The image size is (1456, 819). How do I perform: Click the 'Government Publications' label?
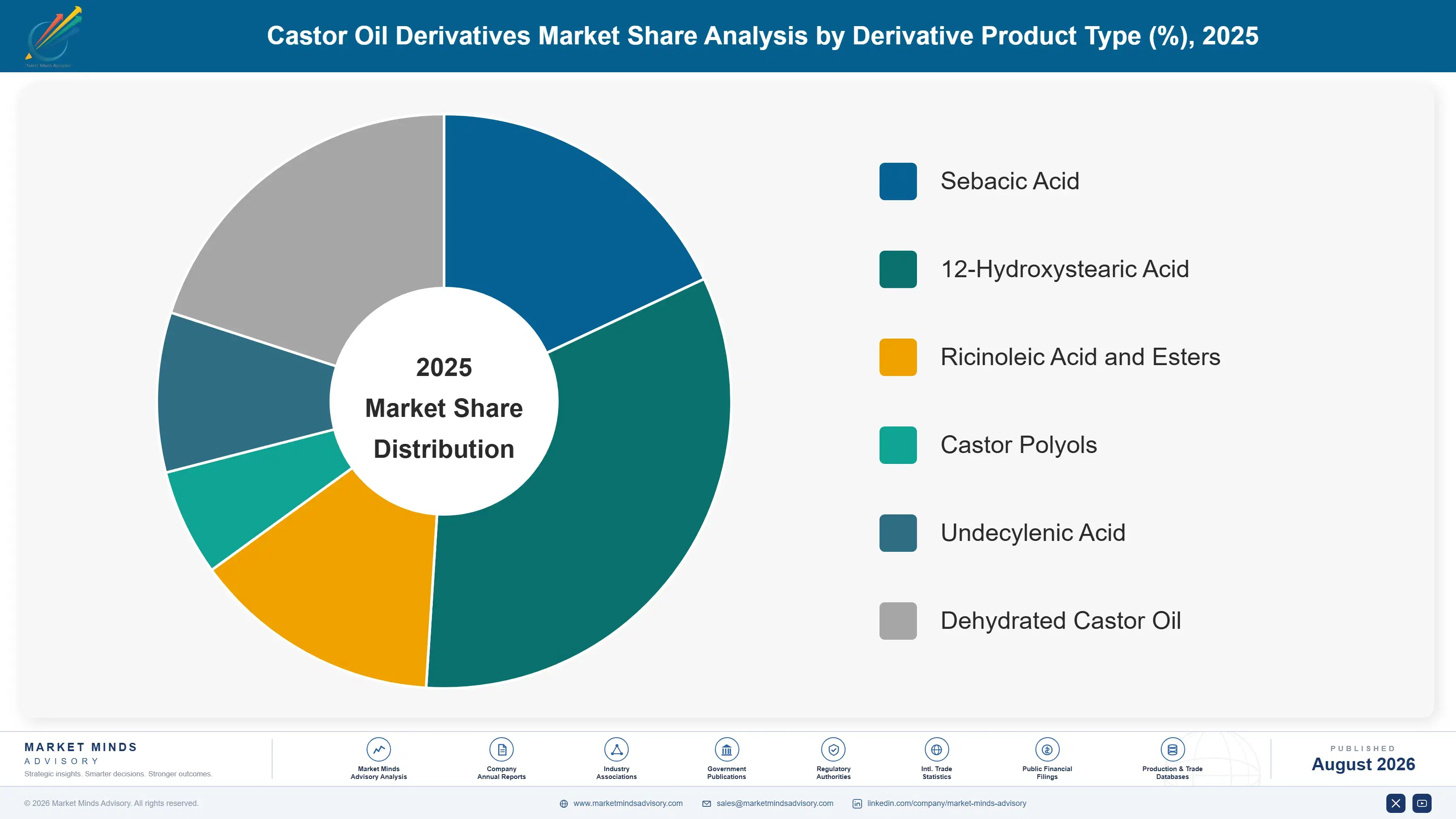(726, 773)
